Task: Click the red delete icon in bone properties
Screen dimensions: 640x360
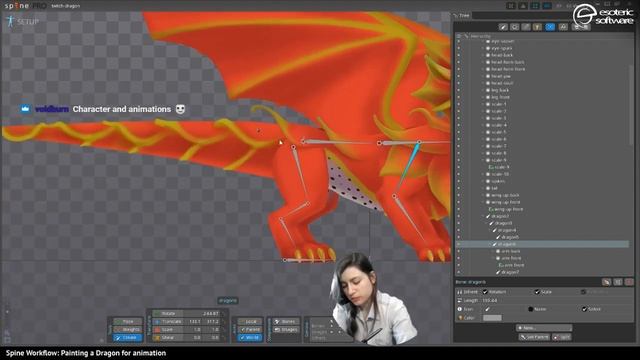Action: point(629,282)
